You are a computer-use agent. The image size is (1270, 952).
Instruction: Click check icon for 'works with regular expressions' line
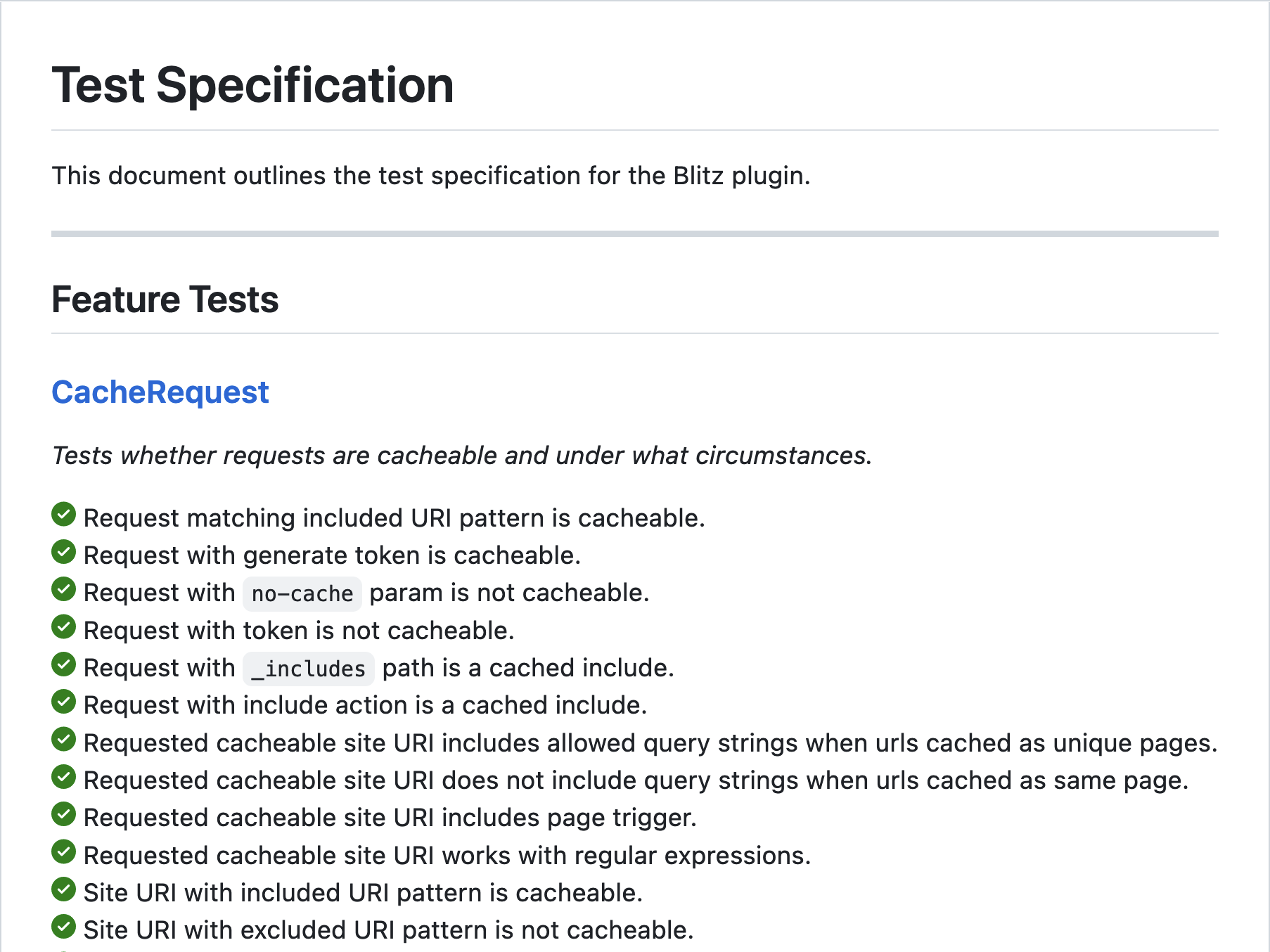(63, 851)
